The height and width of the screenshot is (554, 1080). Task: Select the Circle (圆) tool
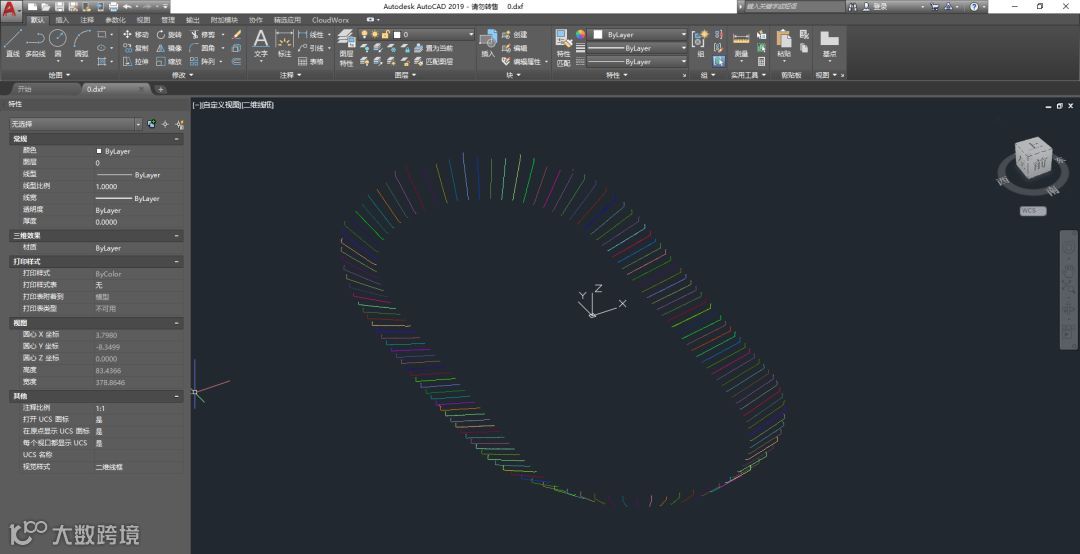click(58, 43)
